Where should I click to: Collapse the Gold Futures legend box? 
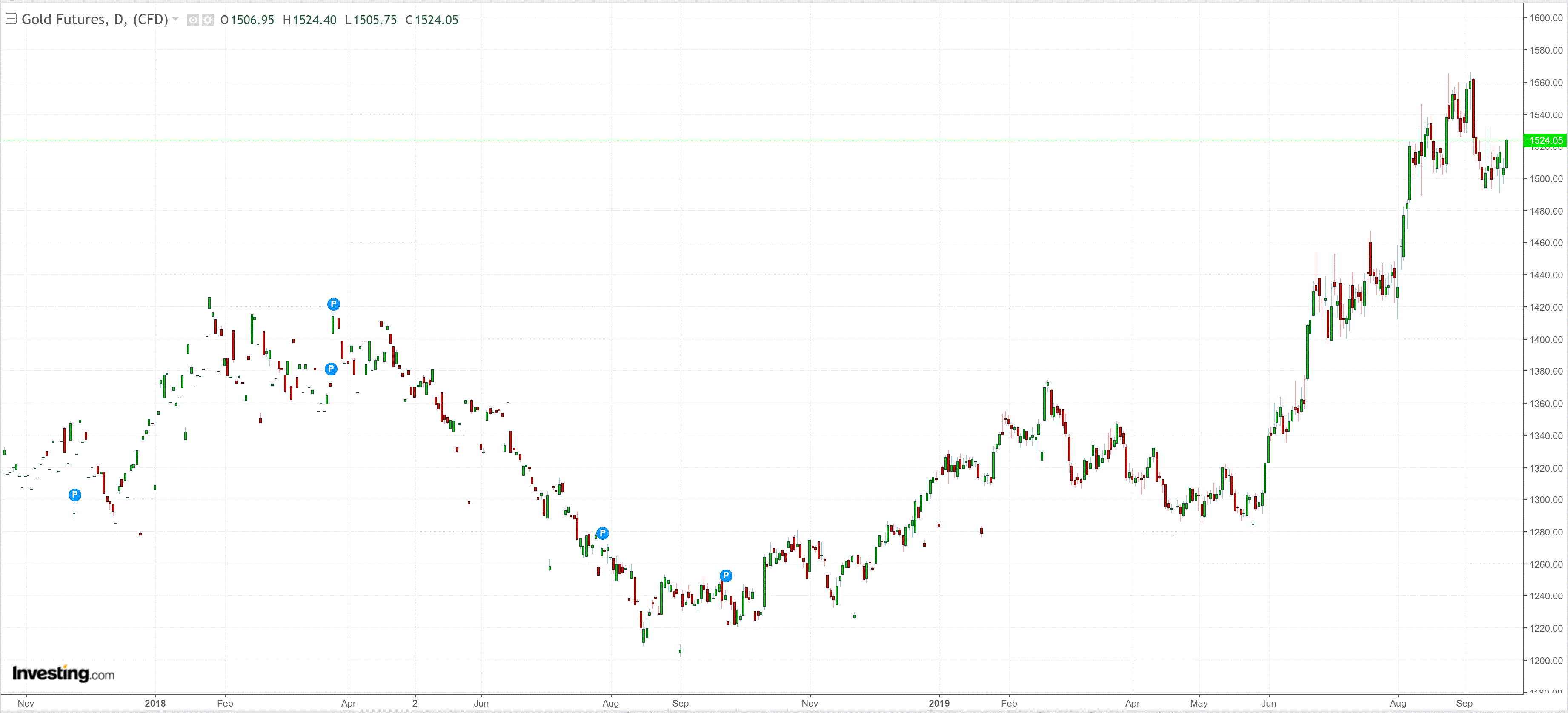11,19
